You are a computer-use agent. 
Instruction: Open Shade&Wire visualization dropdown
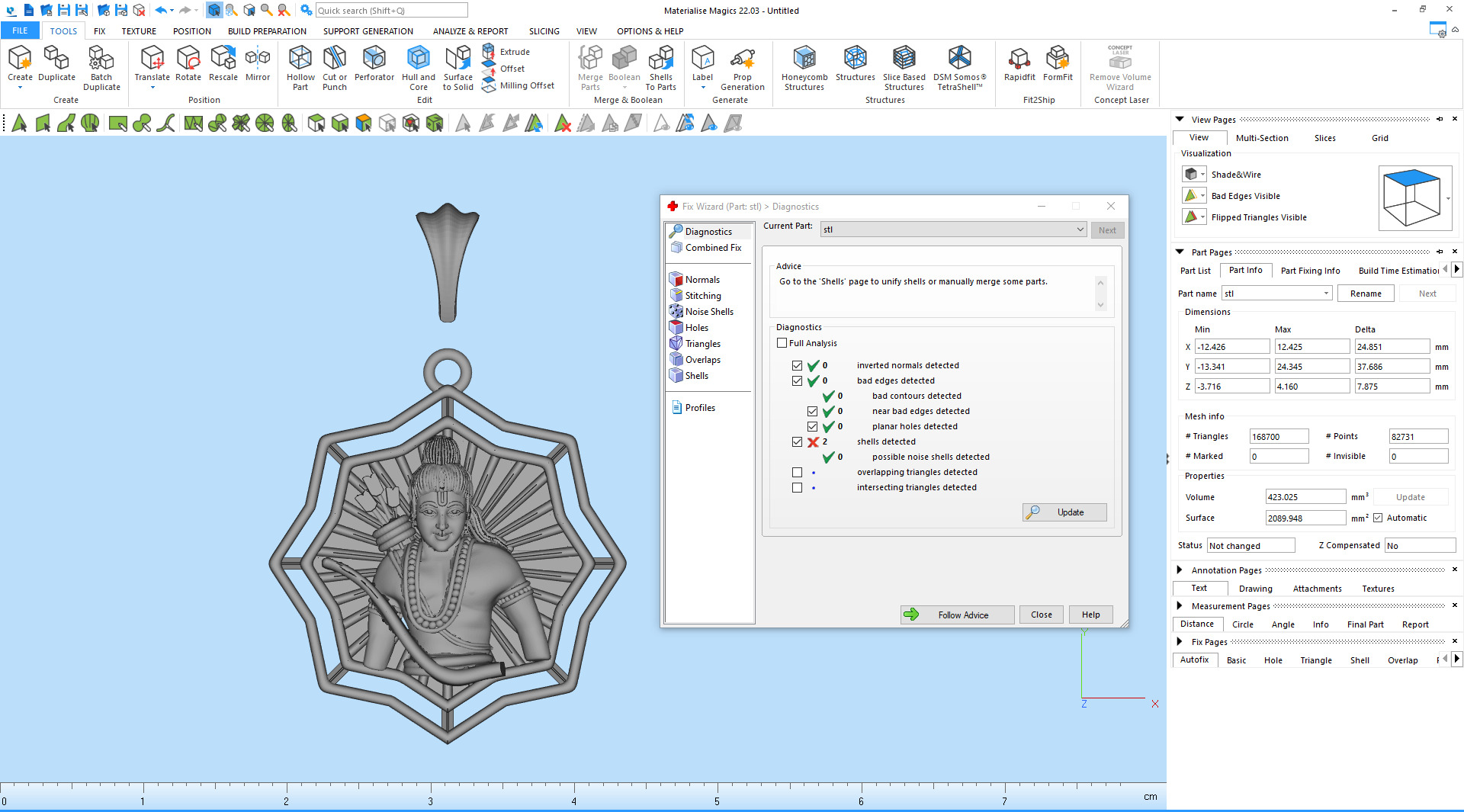point(1202,175)
